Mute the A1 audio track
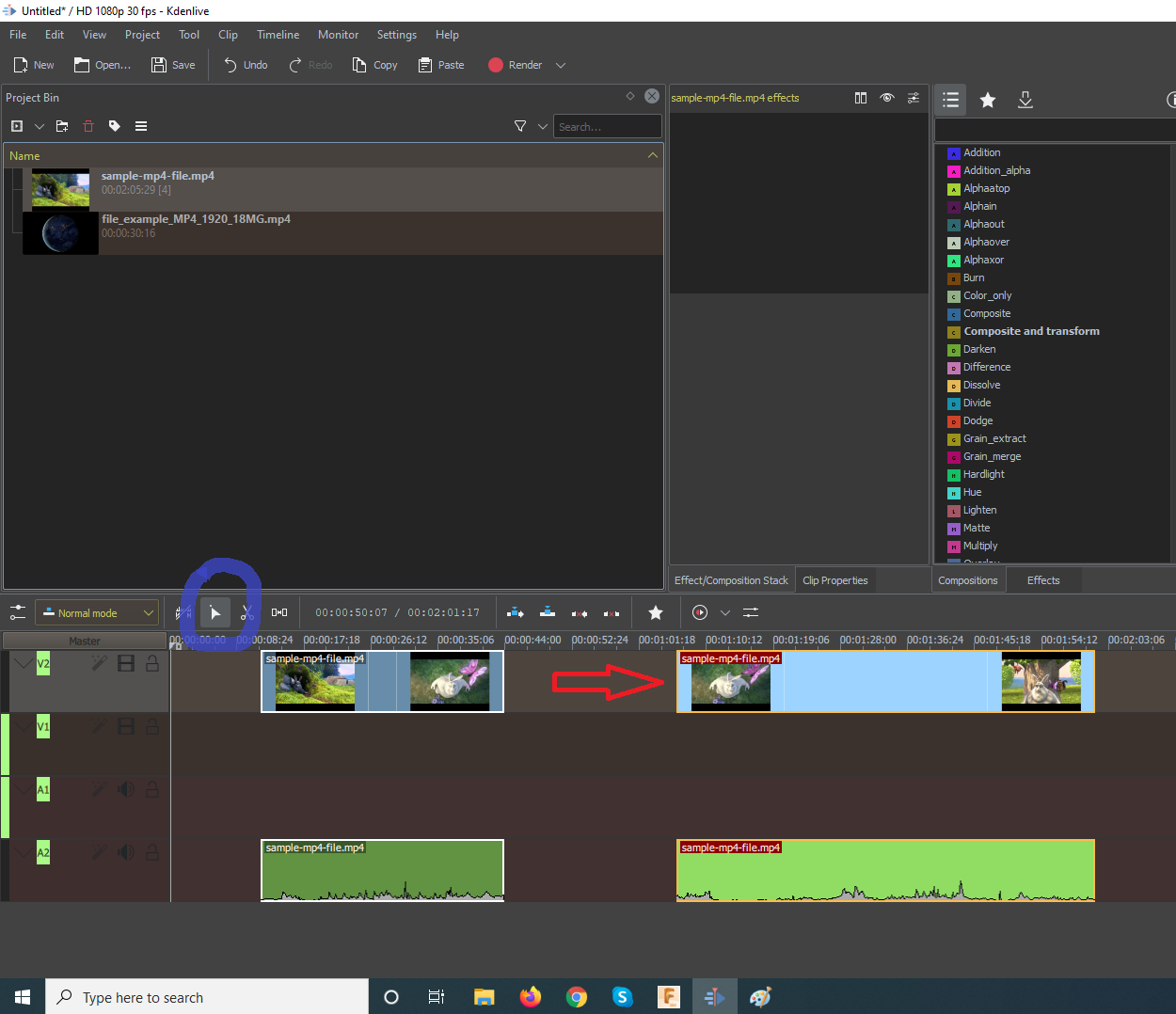Viewport: 1176px width, 1014px height. click(125, 789)
